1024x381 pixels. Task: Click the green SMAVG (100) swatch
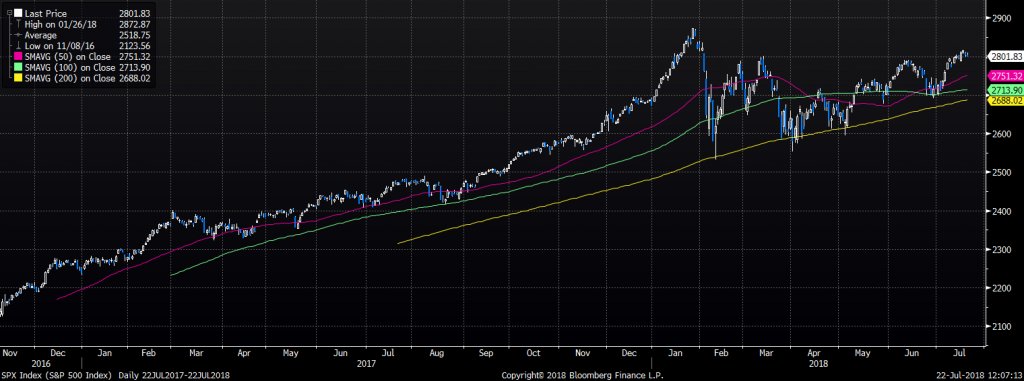[x=18, y=67]
